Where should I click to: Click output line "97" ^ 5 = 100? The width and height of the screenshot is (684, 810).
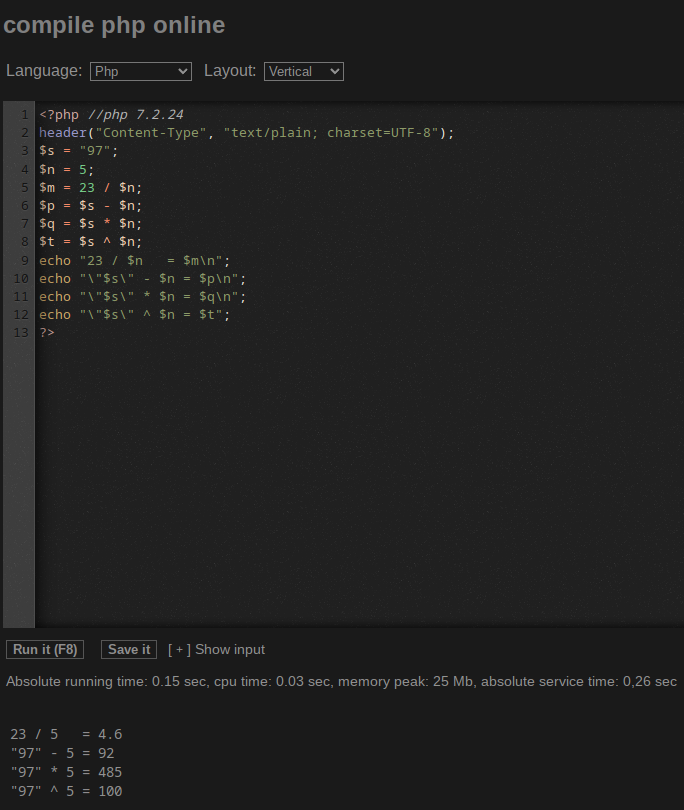click(x=66, y=791)
